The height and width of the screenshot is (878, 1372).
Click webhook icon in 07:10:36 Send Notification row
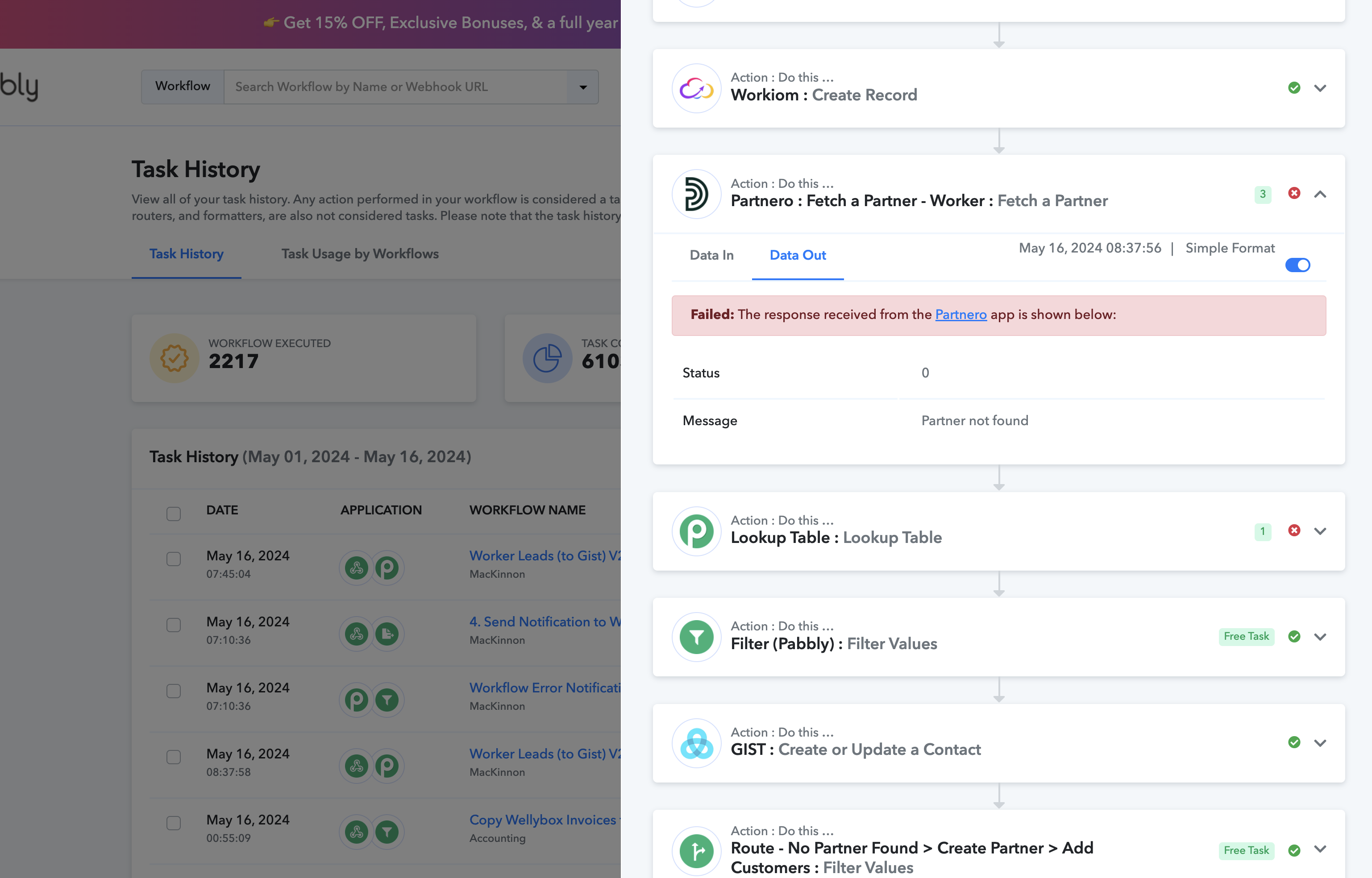[357, 634]
